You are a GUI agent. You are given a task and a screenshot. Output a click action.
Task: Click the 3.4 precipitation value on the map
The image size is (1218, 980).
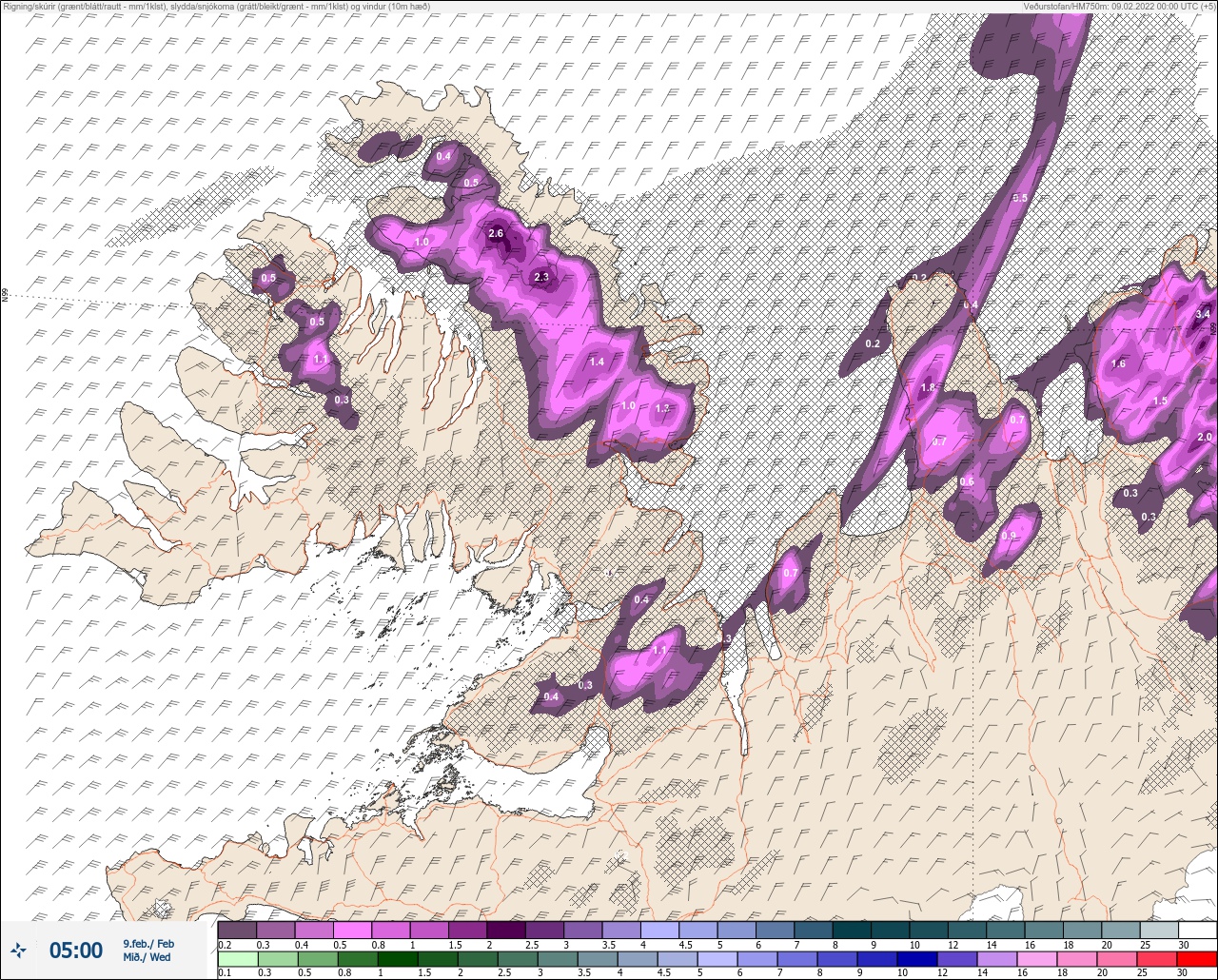coord(1203,314)
